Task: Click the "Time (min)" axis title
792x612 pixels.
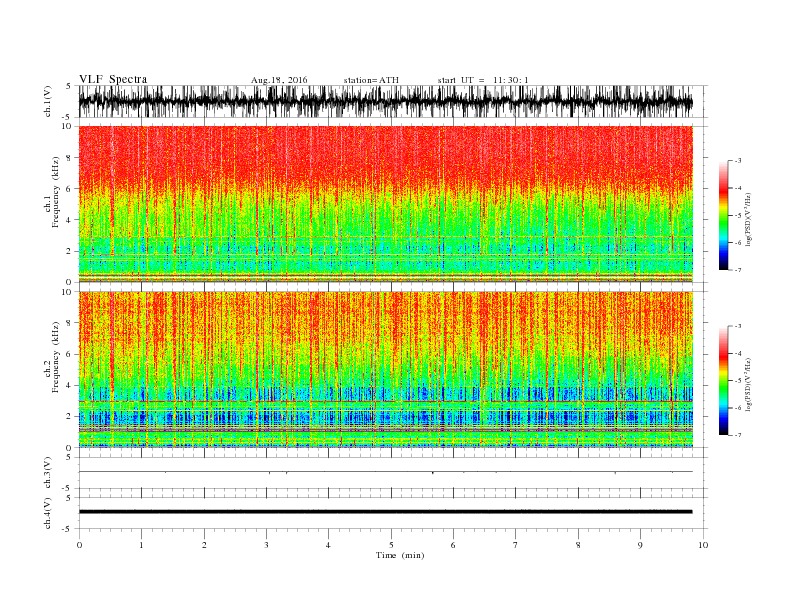Action: (x=400, y=555)
